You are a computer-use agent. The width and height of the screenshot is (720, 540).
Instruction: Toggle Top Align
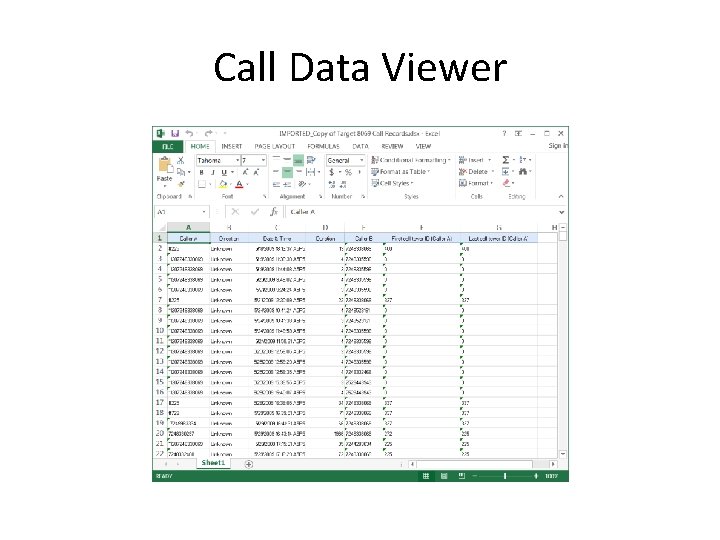click(276, 160)
